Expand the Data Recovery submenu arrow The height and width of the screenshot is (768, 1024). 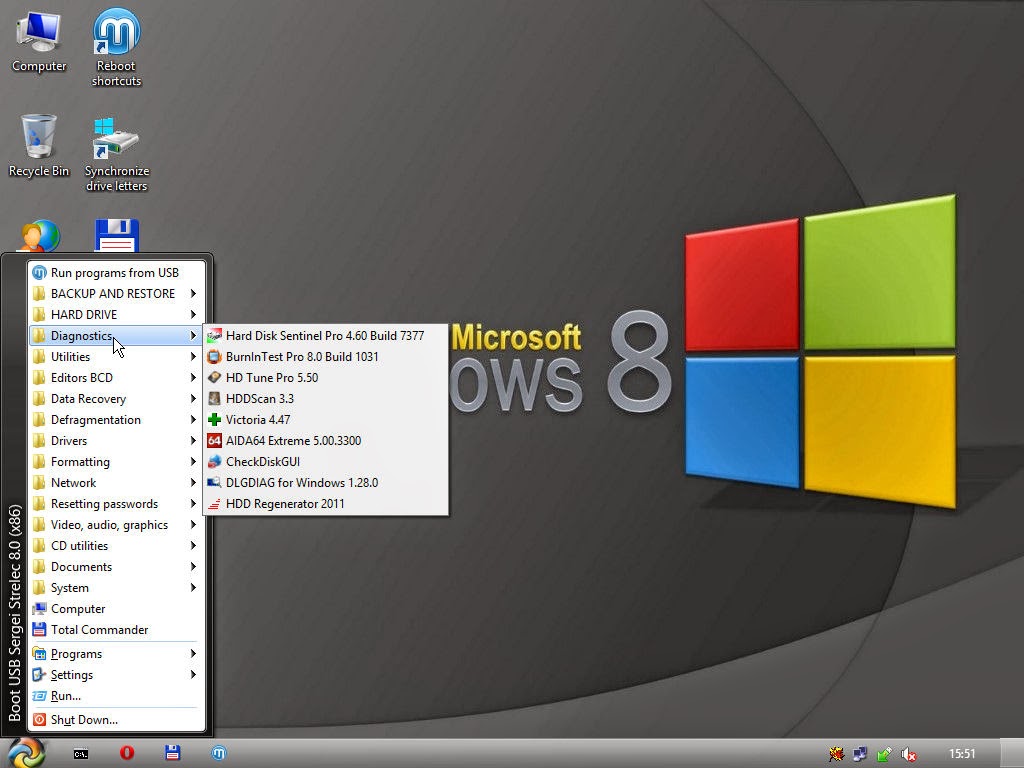[193, 398]
